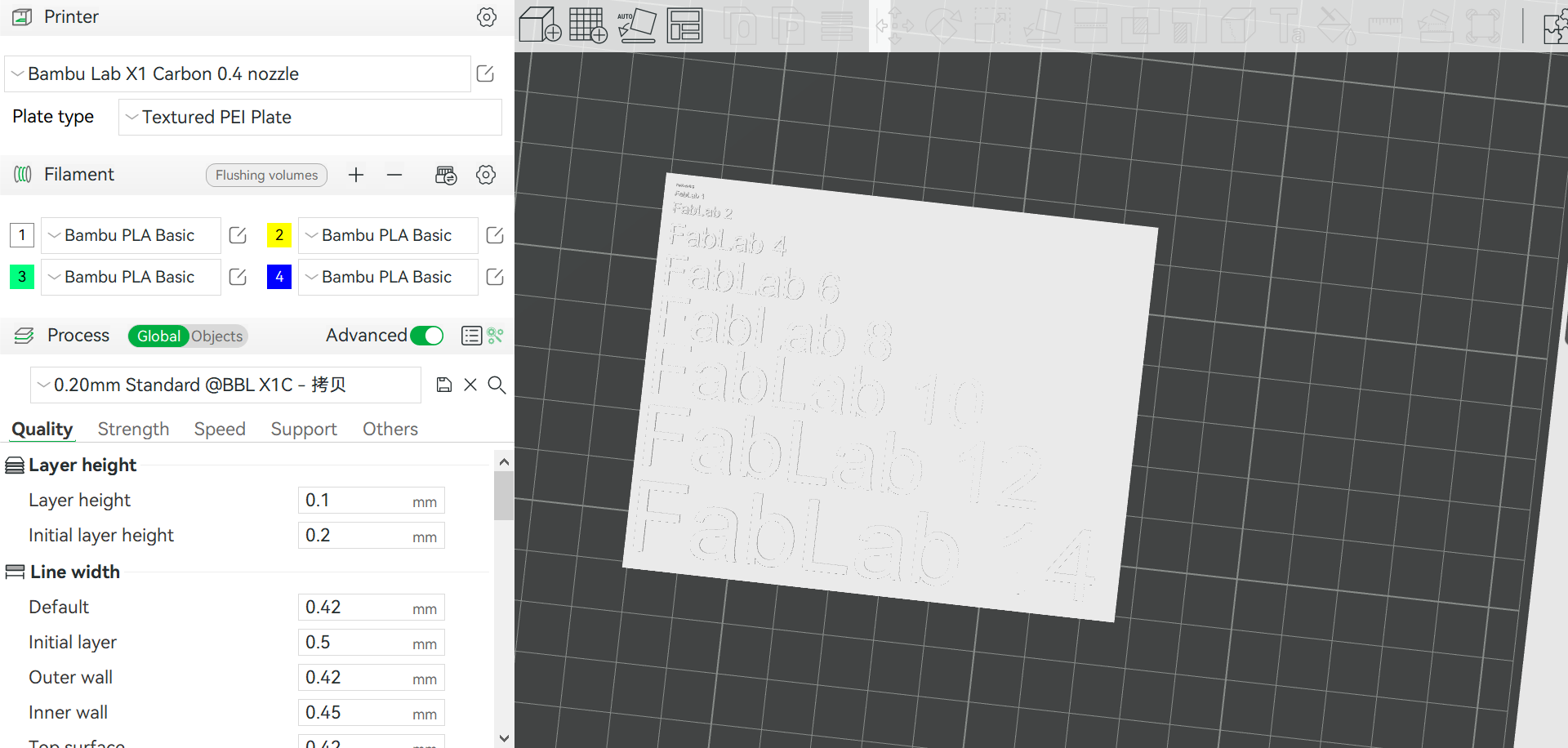Edit the Bambu Lab X1 Carbon printer preset

pos(485,73)
